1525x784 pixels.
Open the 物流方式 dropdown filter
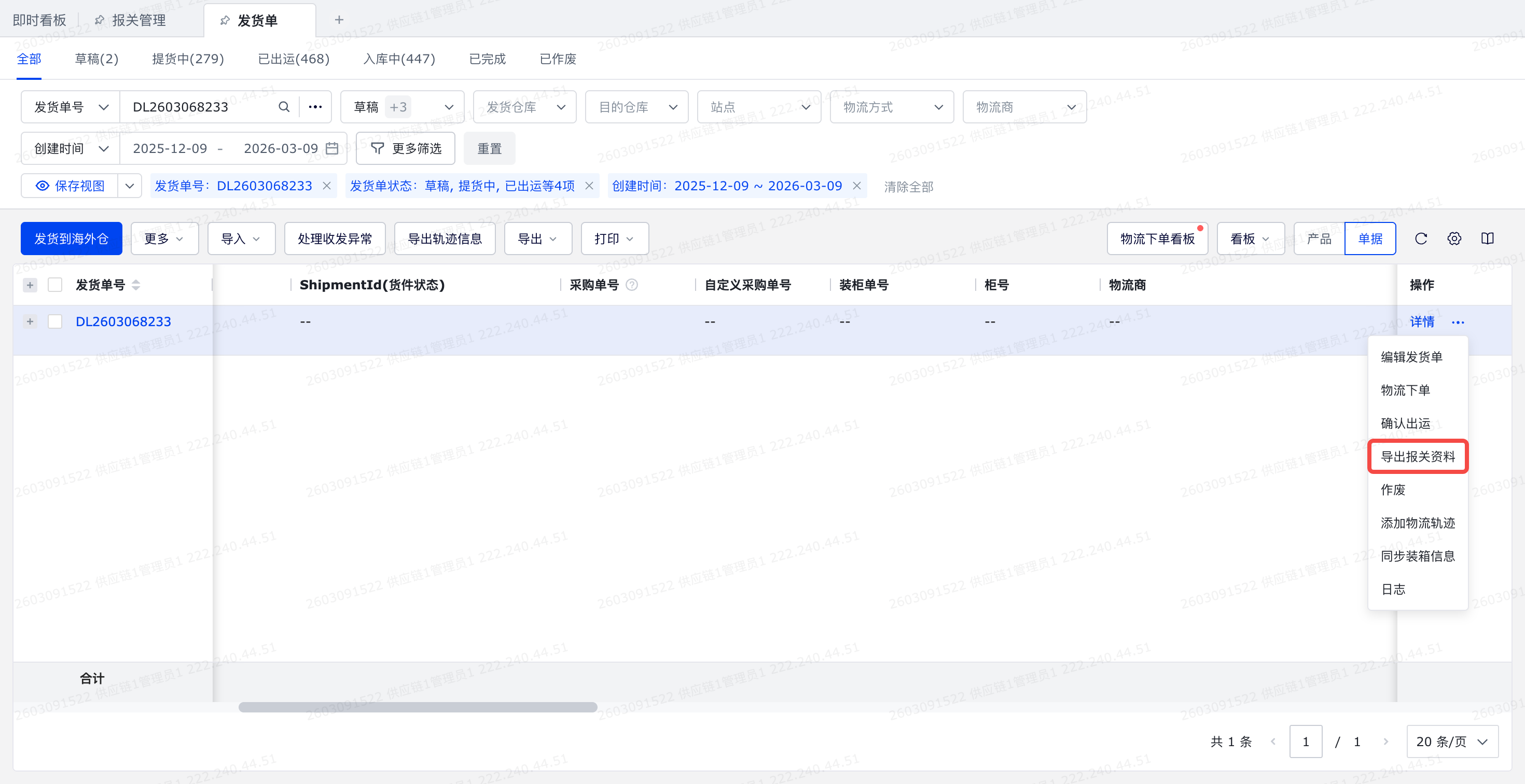point(892,107)
